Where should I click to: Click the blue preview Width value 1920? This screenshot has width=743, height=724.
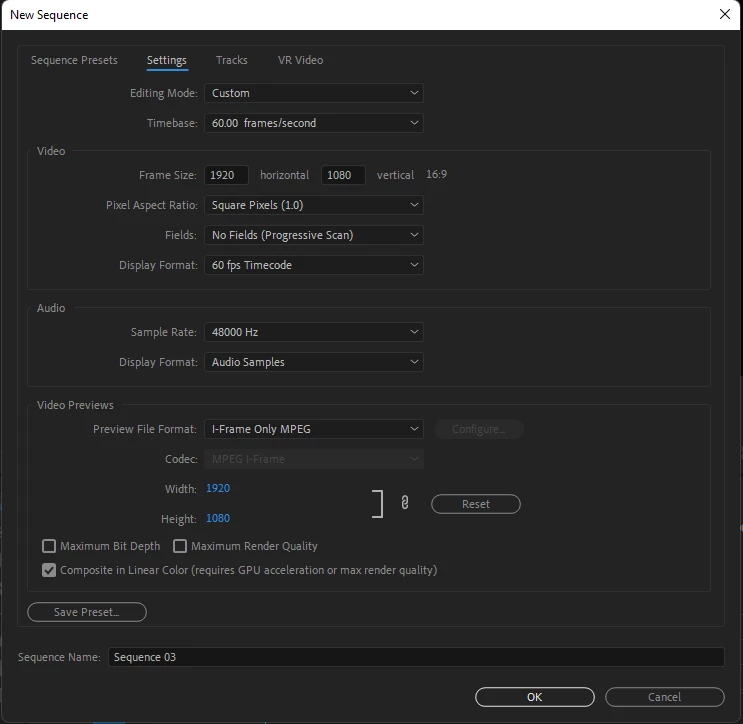[x=218, y=489]
